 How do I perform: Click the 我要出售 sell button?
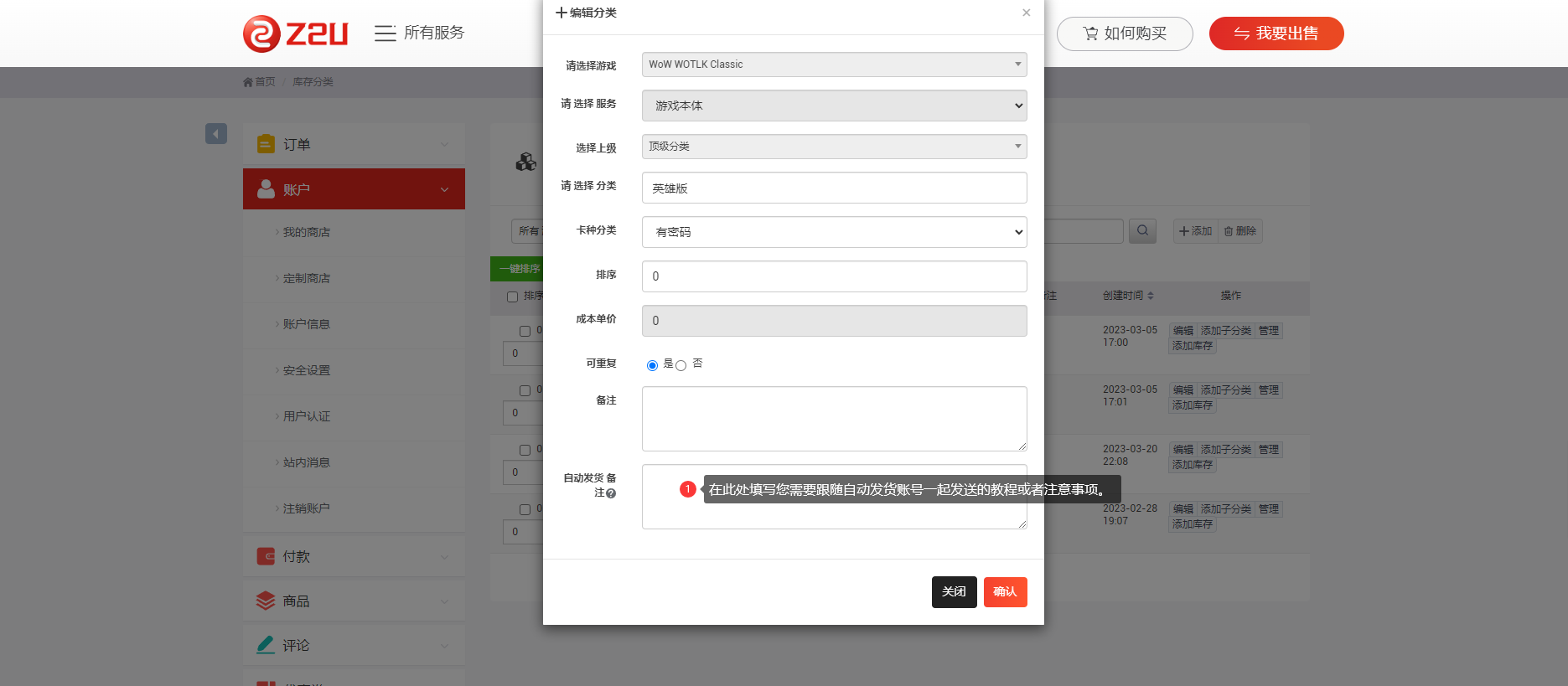click(1276, 34)
